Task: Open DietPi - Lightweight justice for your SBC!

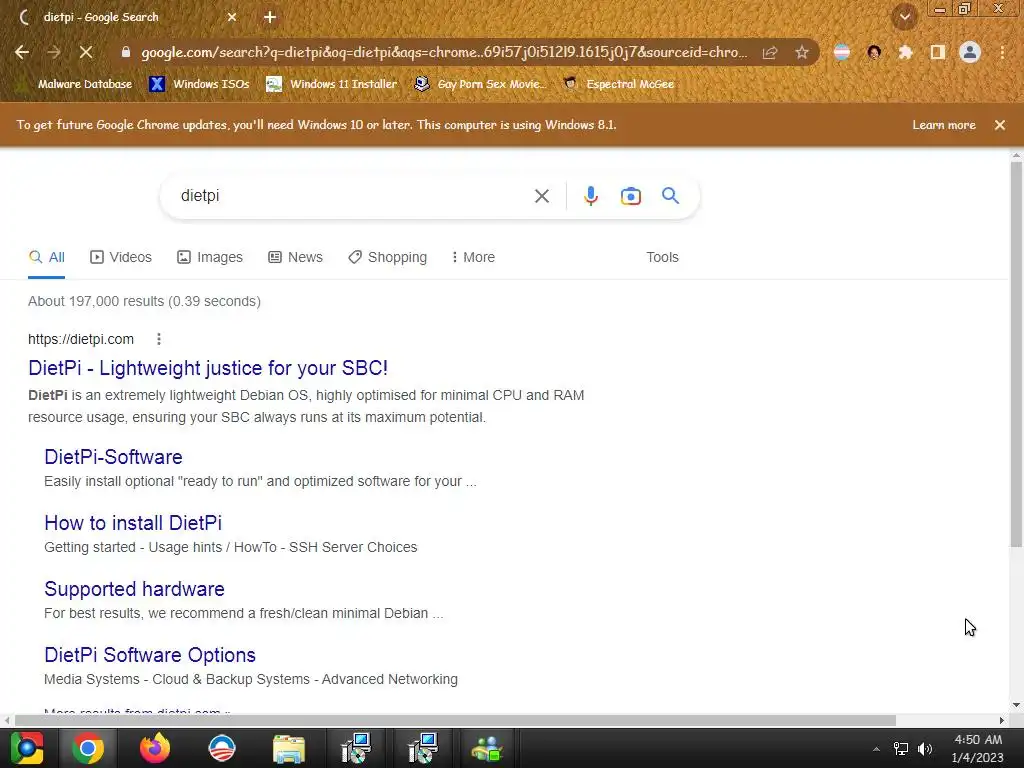Action: (x=208, y=368)
